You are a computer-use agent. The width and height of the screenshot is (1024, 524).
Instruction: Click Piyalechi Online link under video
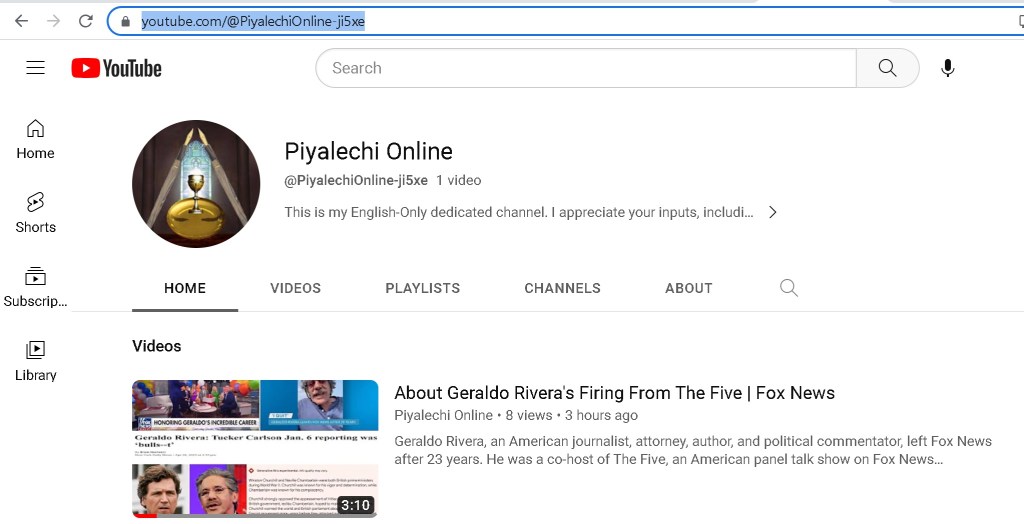pyautogui.click(x=443, y=415)
